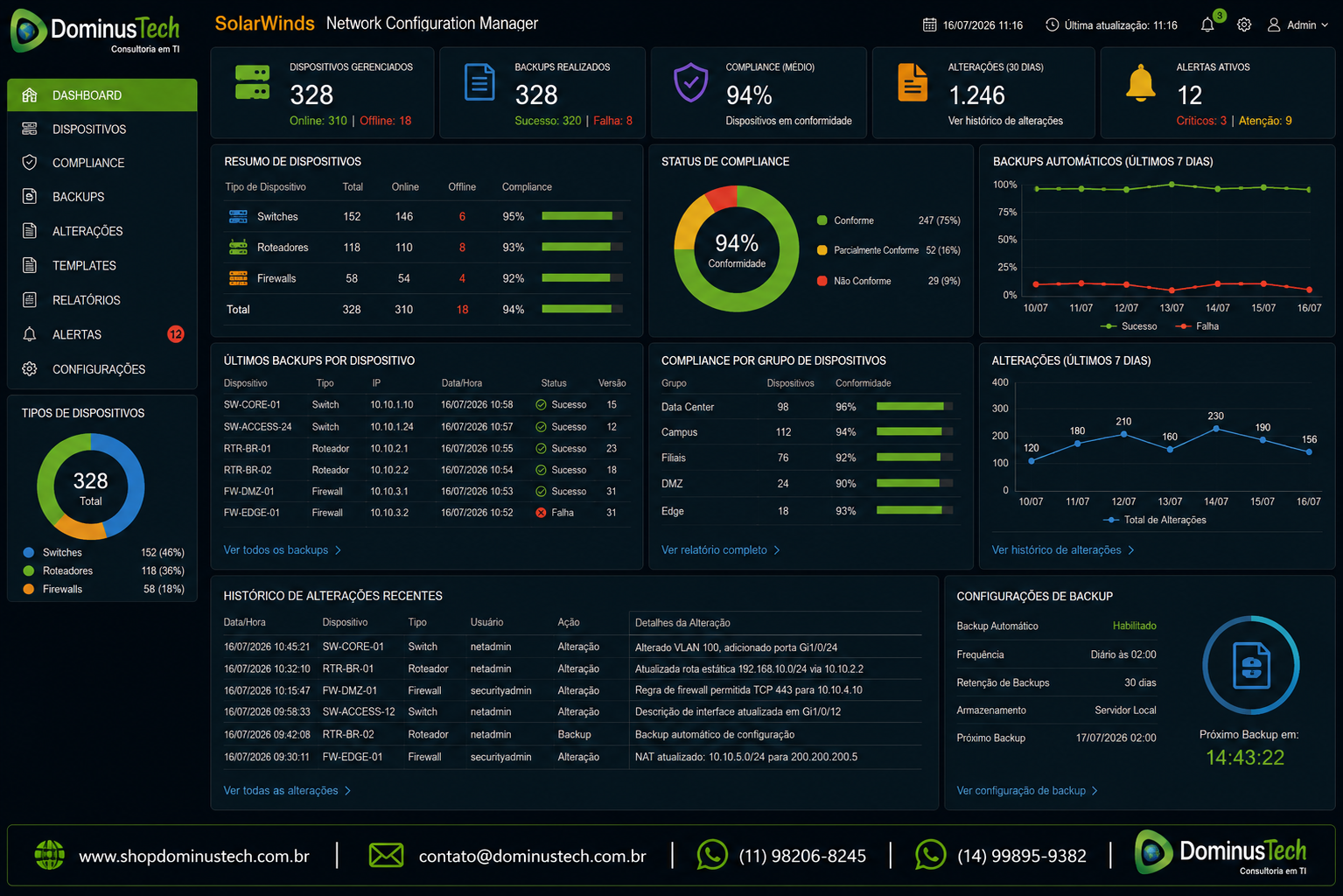Click the Admin user profile icon
This screenshot has height=896, width=1343.
1274,25
